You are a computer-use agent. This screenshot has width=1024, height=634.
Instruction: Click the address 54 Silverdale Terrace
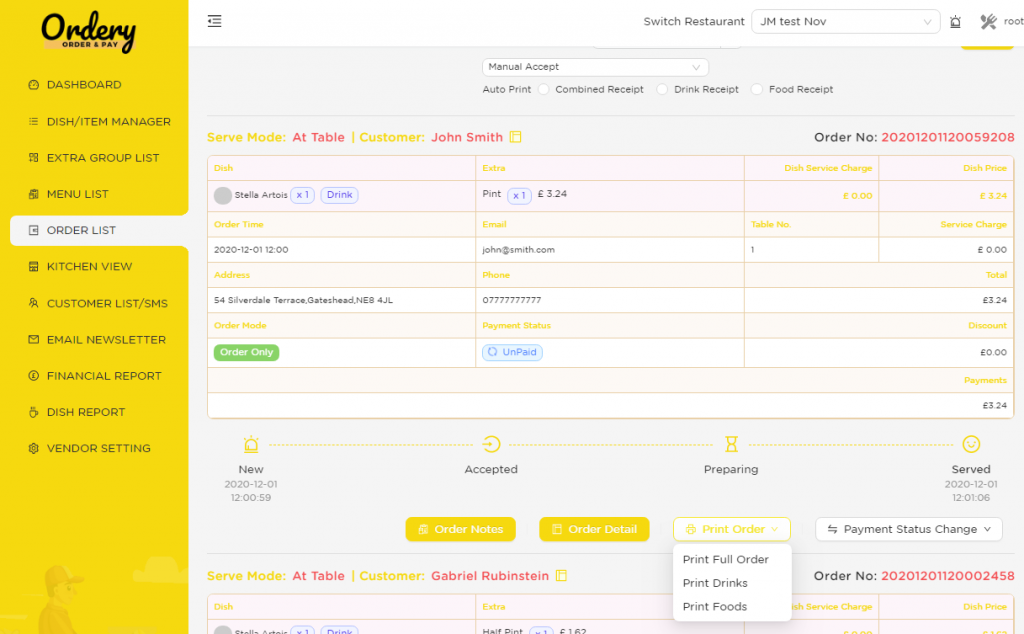point(303,300)
